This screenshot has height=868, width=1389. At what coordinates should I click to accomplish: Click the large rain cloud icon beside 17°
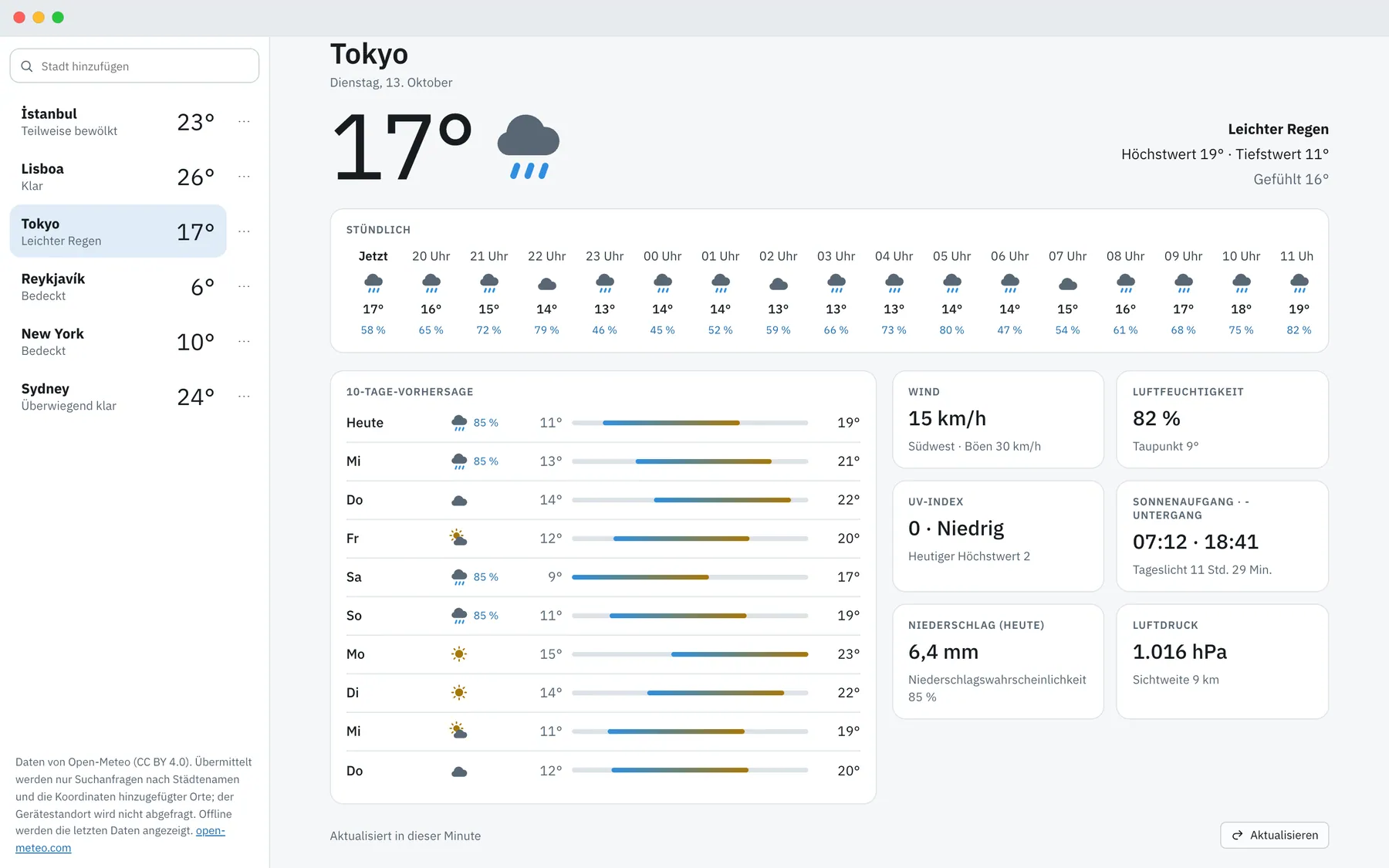529,147
